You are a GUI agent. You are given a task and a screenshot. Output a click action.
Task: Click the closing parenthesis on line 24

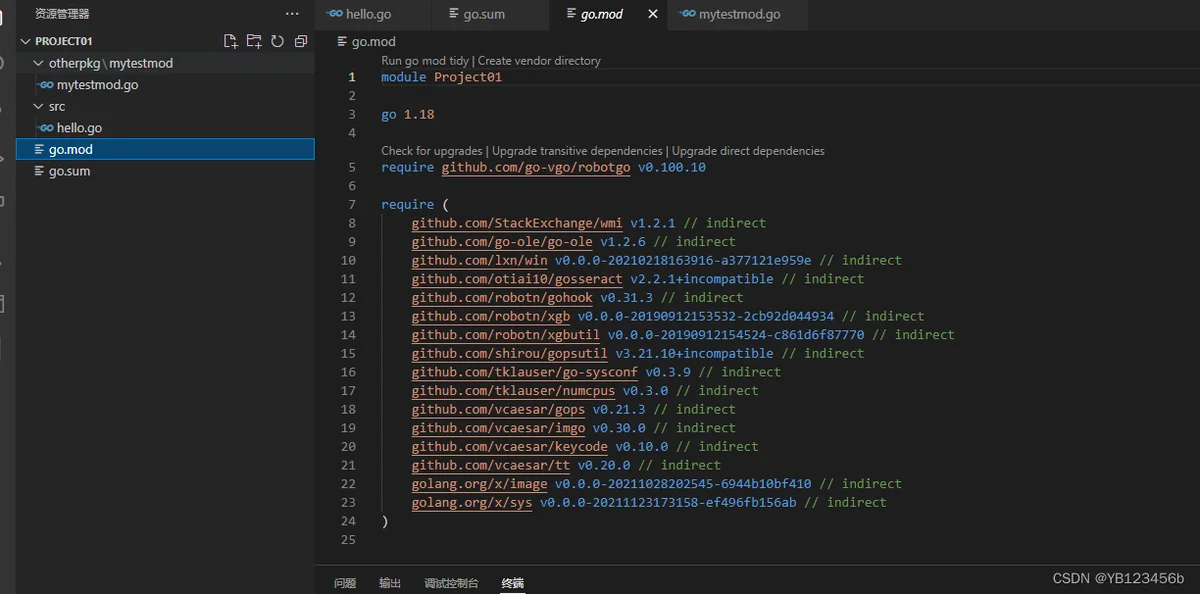coord(385,521)
